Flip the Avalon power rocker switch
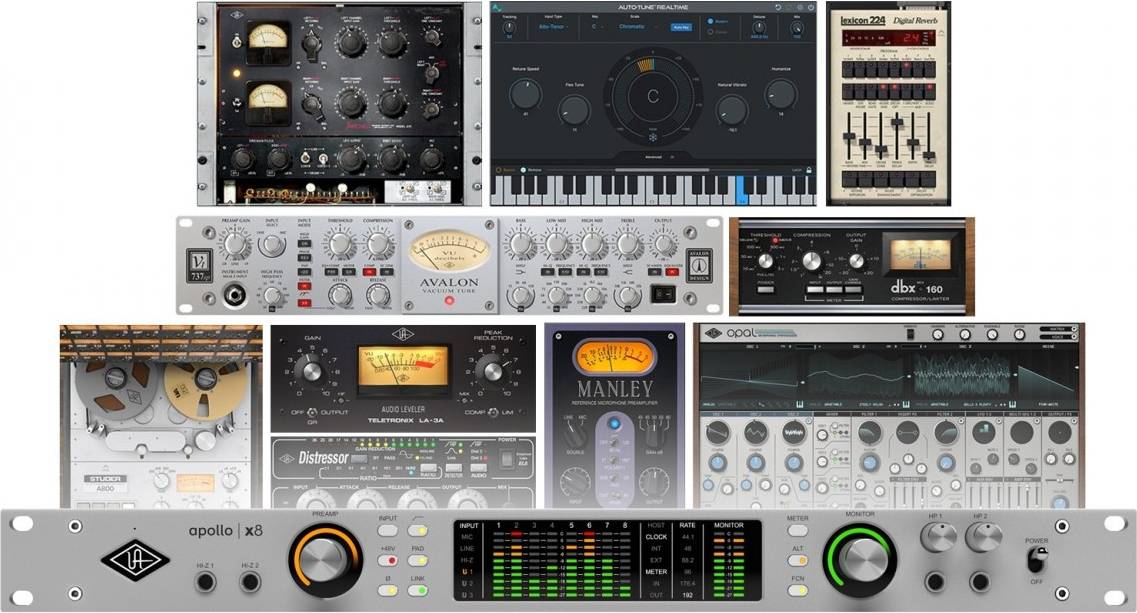1137x613 pixels. 663,295
